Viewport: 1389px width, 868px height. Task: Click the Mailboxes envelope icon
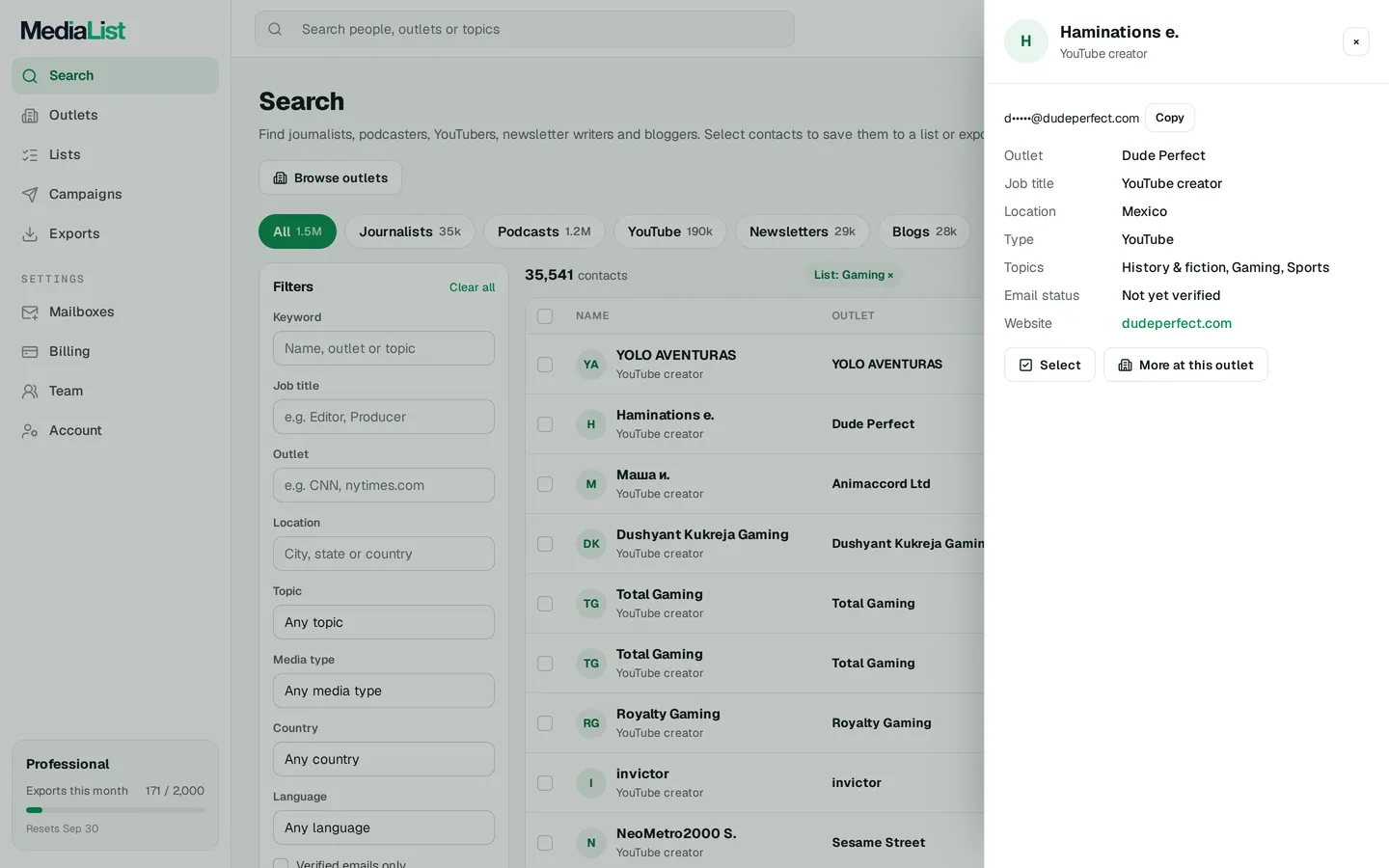[x=30, y=312]
